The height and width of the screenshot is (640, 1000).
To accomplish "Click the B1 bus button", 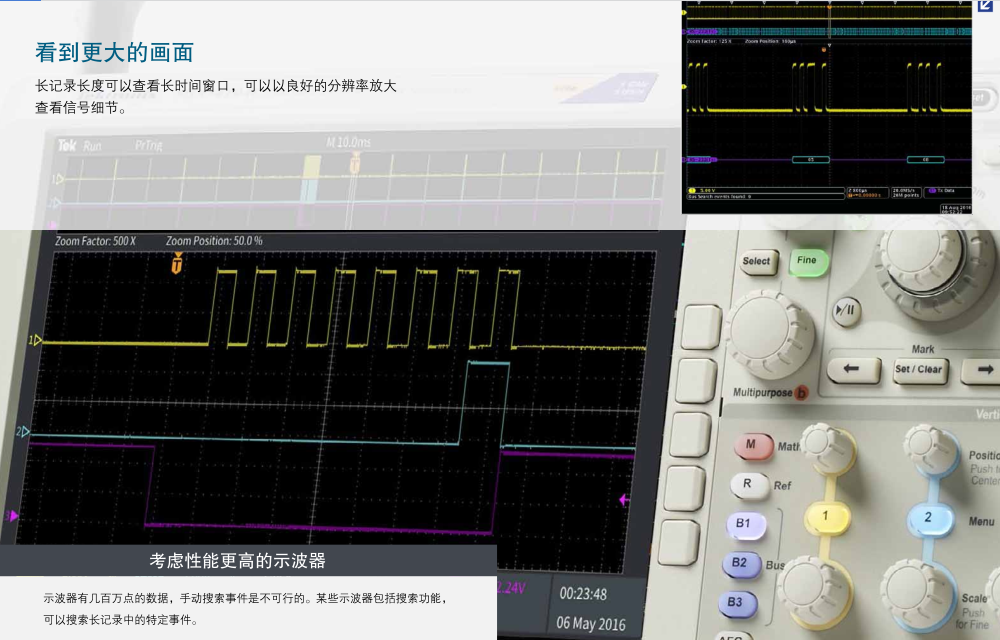I will pyautogui.click(x=745, y=525).
